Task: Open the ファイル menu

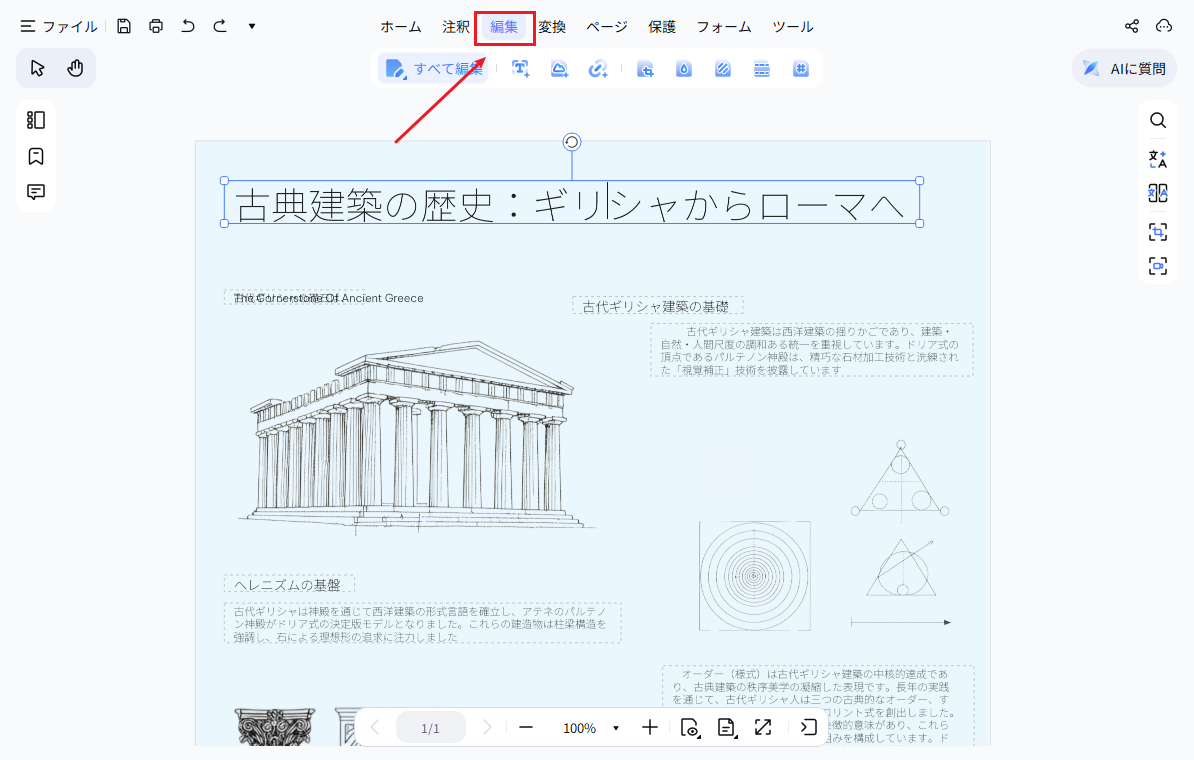Action: click(59, 27)
